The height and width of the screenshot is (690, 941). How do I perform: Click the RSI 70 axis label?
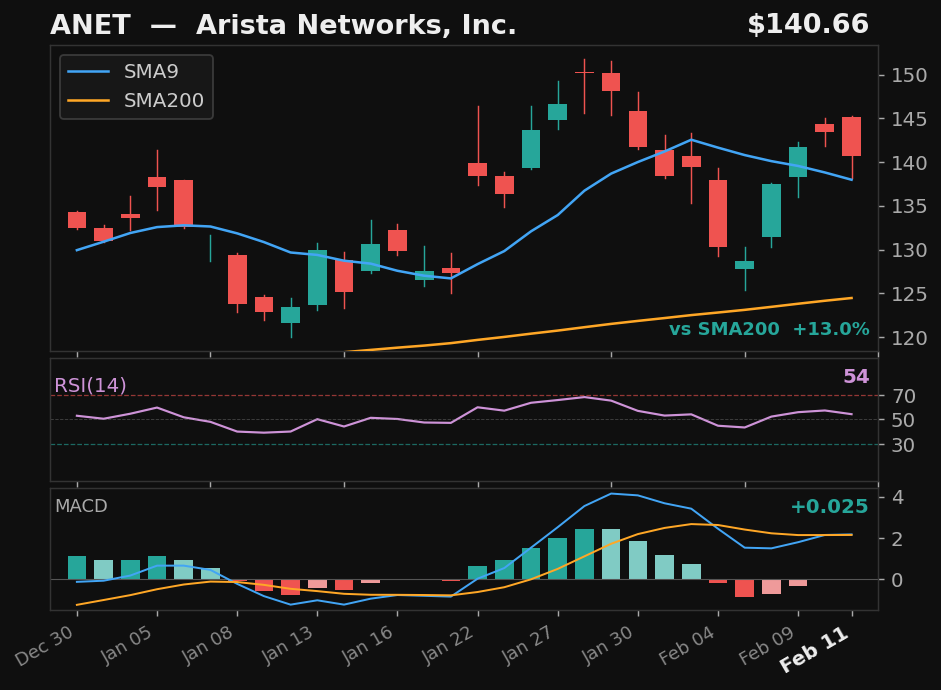click(x=903, y=397)
